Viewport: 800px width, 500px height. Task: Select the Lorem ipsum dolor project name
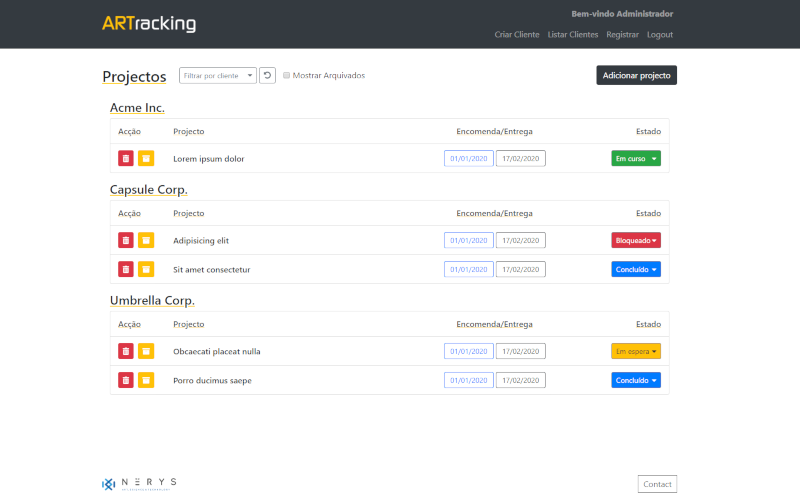[209, 159]
